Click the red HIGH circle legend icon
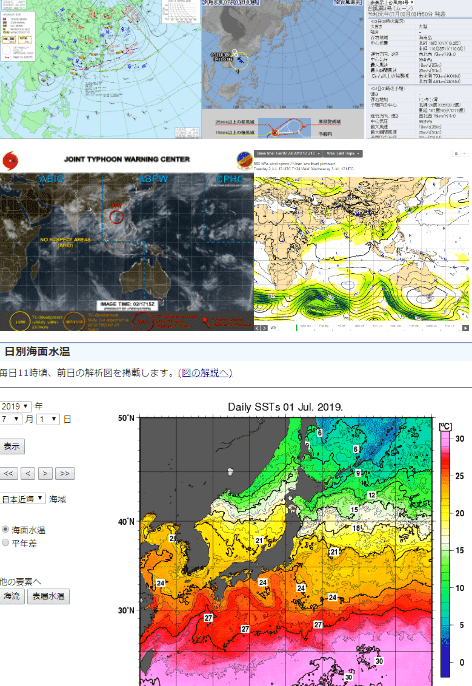Viewport: 472px width, 686px height. point(143,322)
